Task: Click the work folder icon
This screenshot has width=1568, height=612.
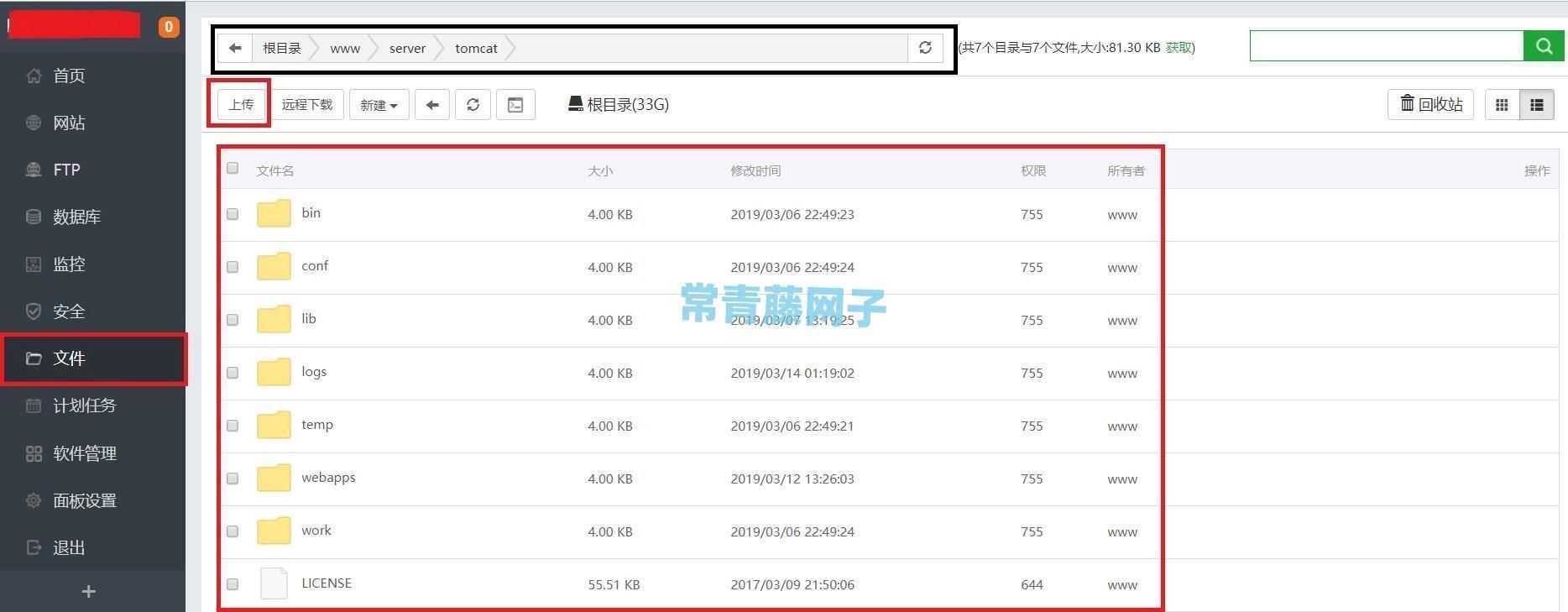Action: click(274, 531)
